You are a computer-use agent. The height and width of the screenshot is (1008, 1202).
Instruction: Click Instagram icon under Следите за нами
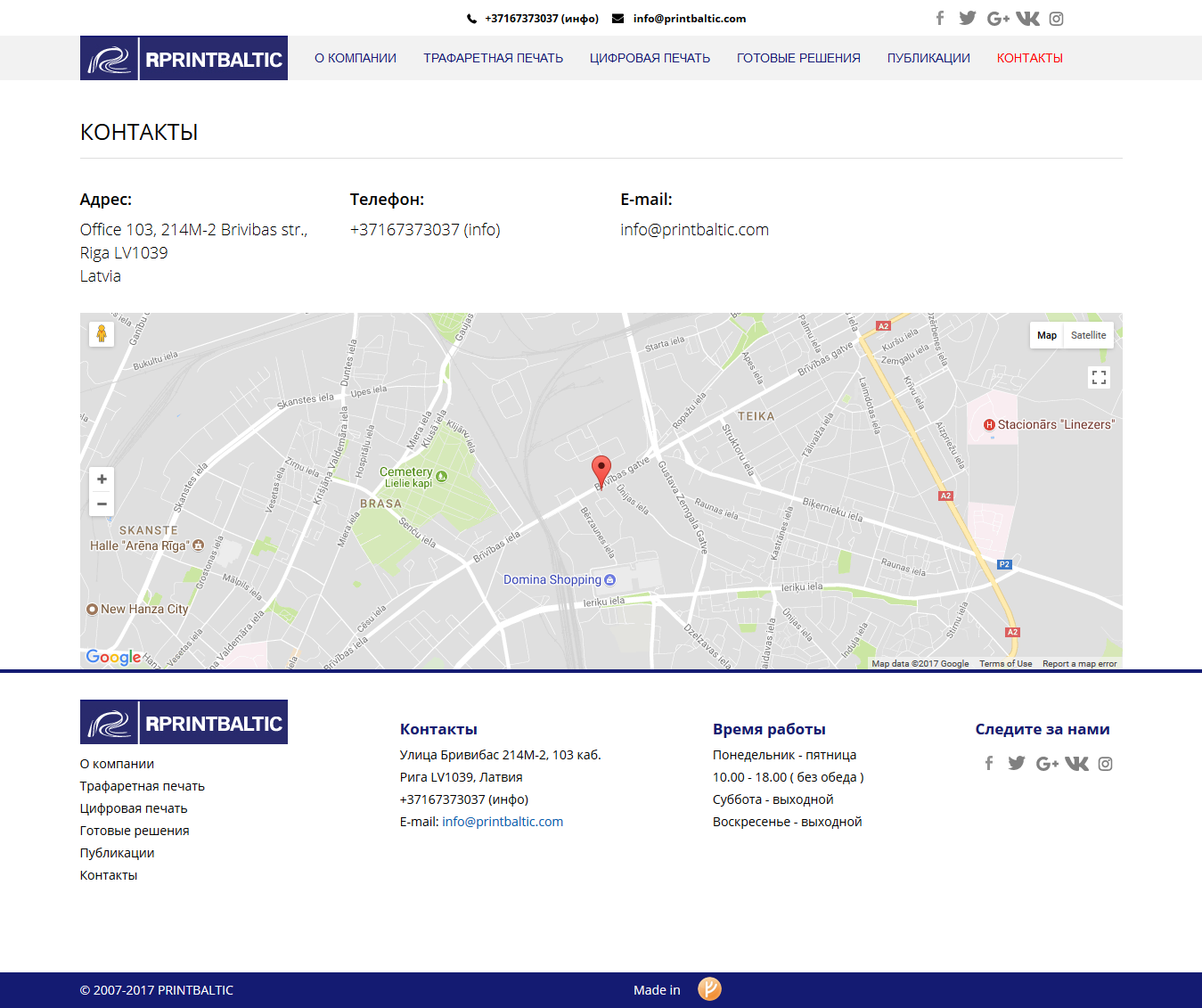(1105, 764)
